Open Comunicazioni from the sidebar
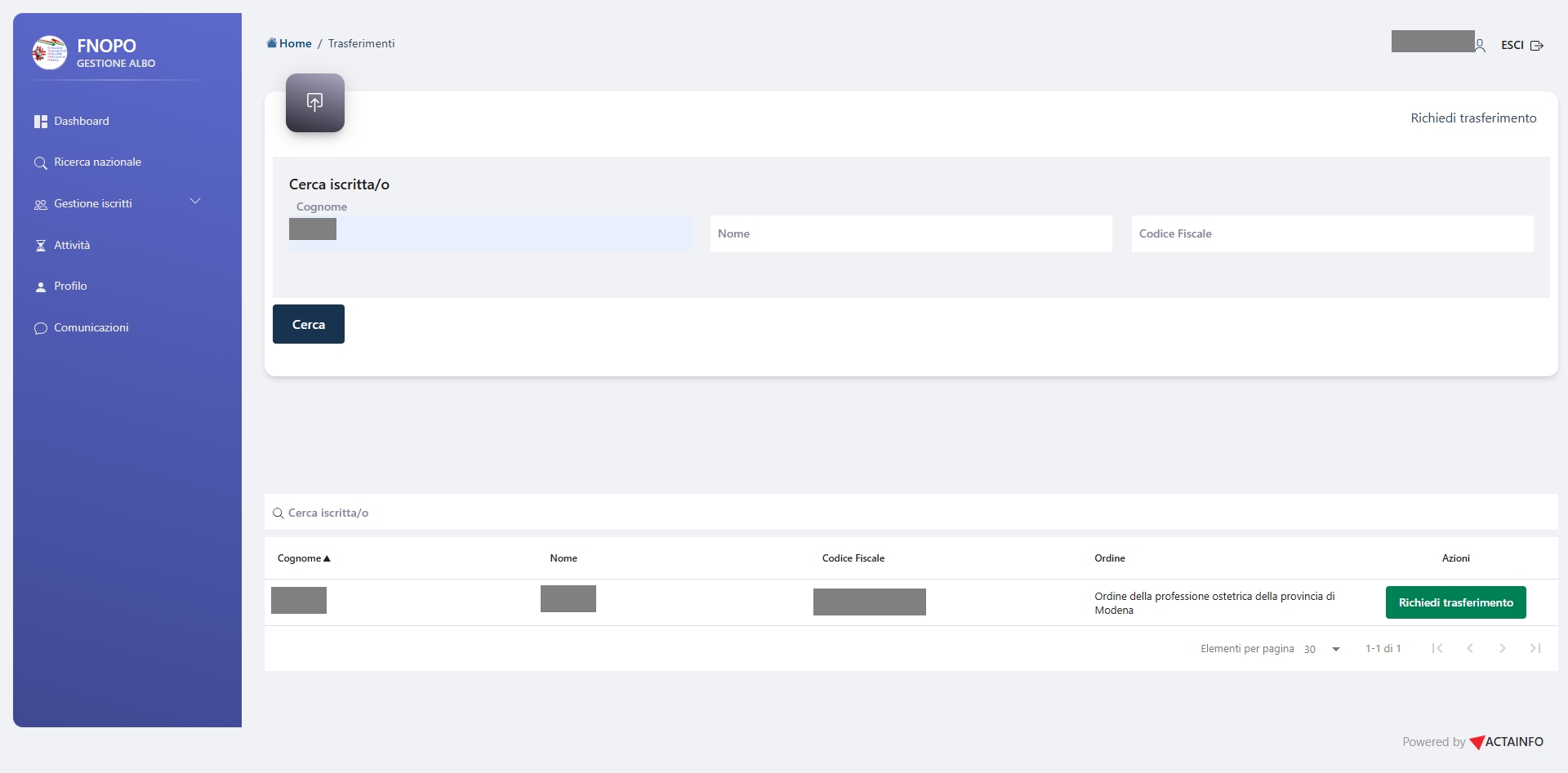 tap(91, 327)
